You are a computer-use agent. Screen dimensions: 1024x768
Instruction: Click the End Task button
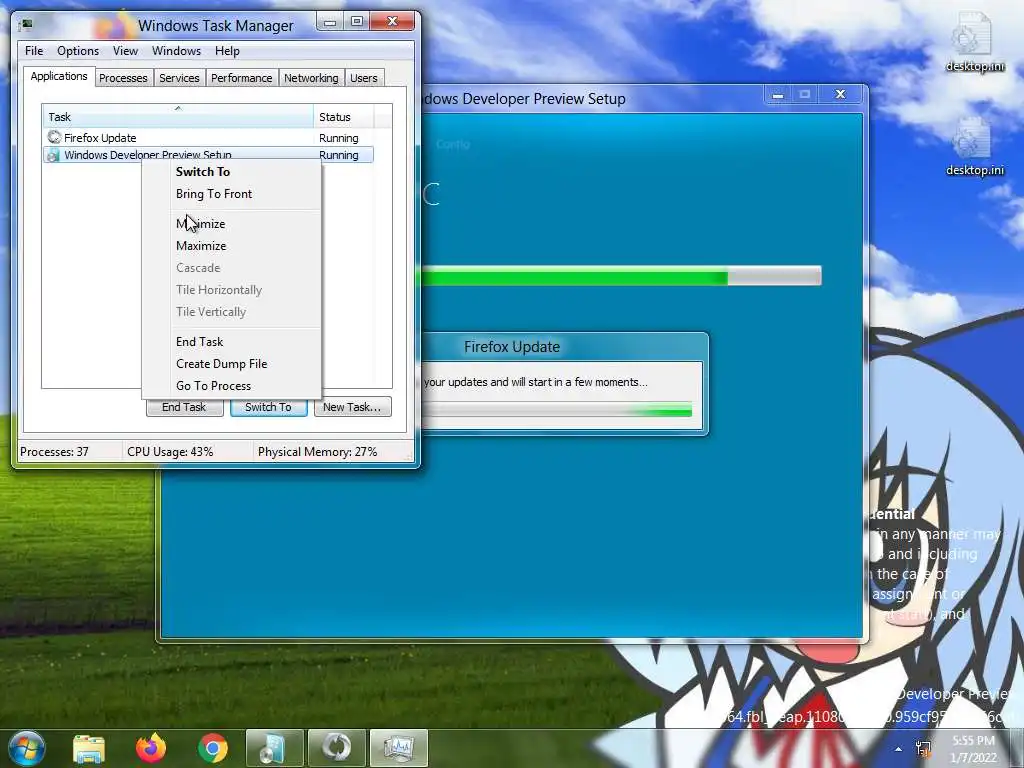coord(184,407)
